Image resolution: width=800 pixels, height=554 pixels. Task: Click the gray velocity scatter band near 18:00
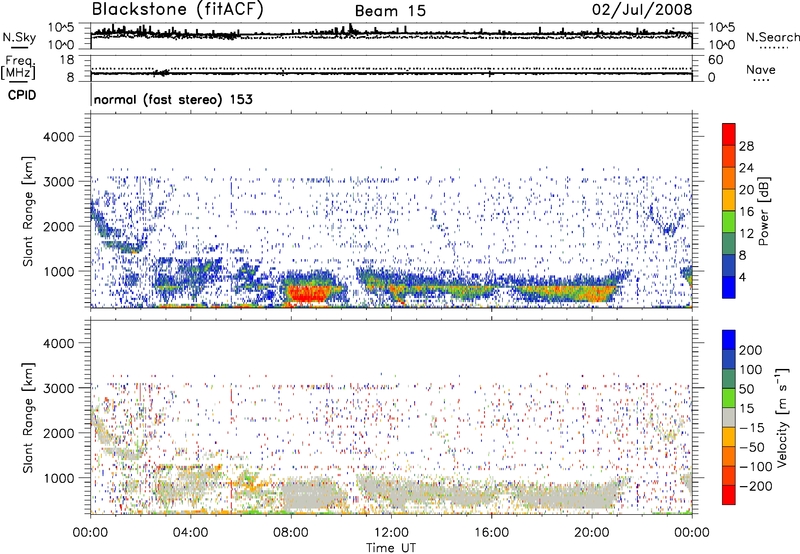[x=566, y=496]
